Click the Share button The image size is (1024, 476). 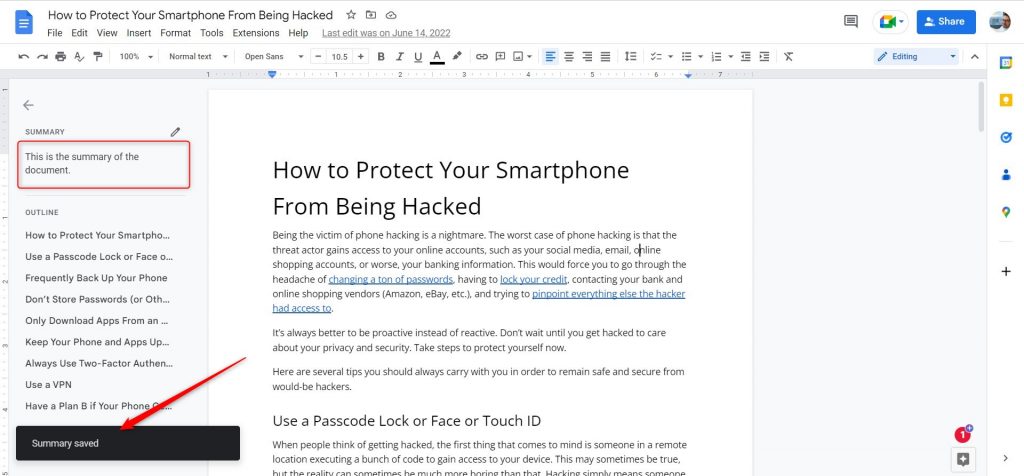click(x=946, y=22)
